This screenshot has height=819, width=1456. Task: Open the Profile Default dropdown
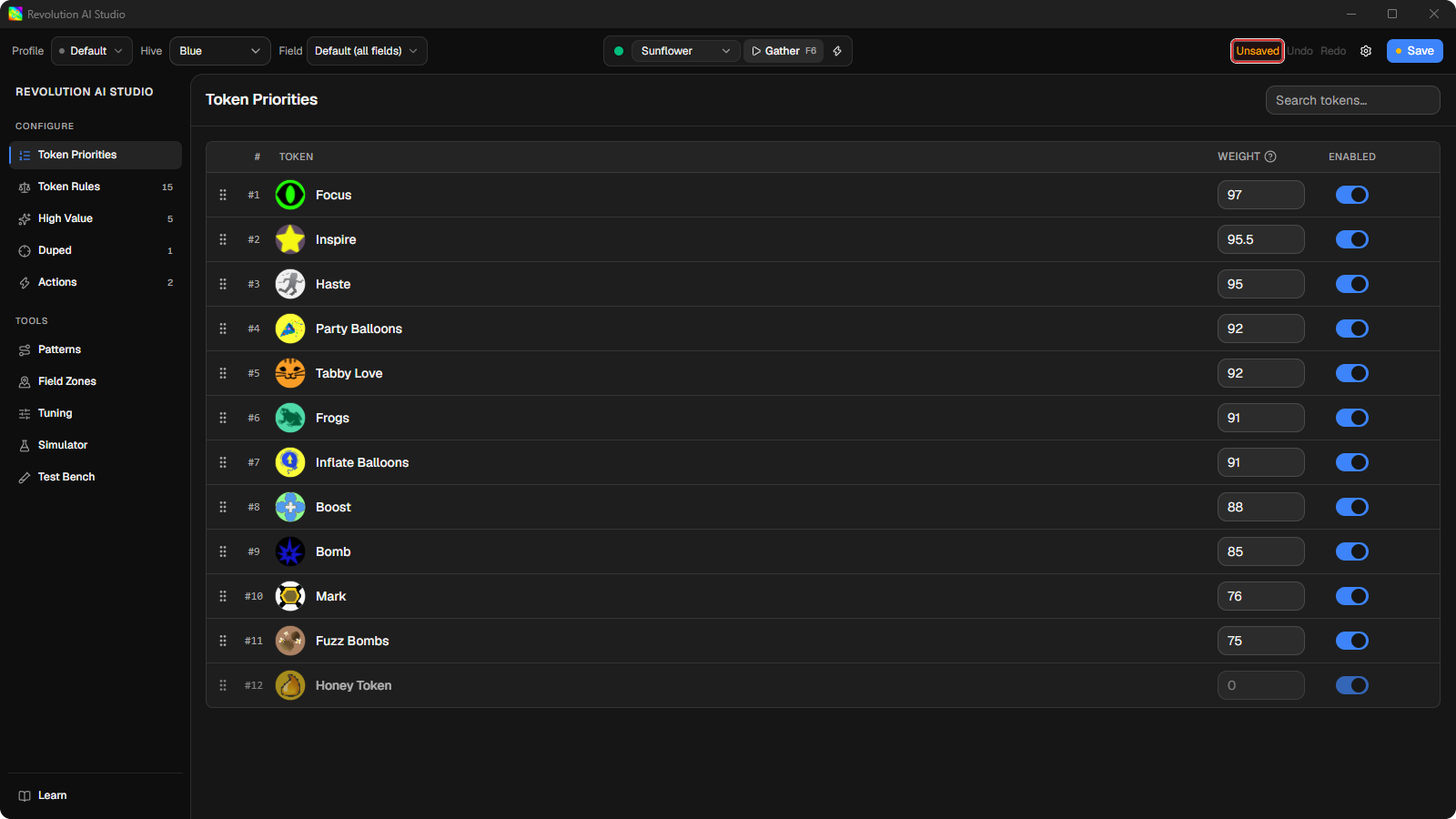(x=92, y=51)
